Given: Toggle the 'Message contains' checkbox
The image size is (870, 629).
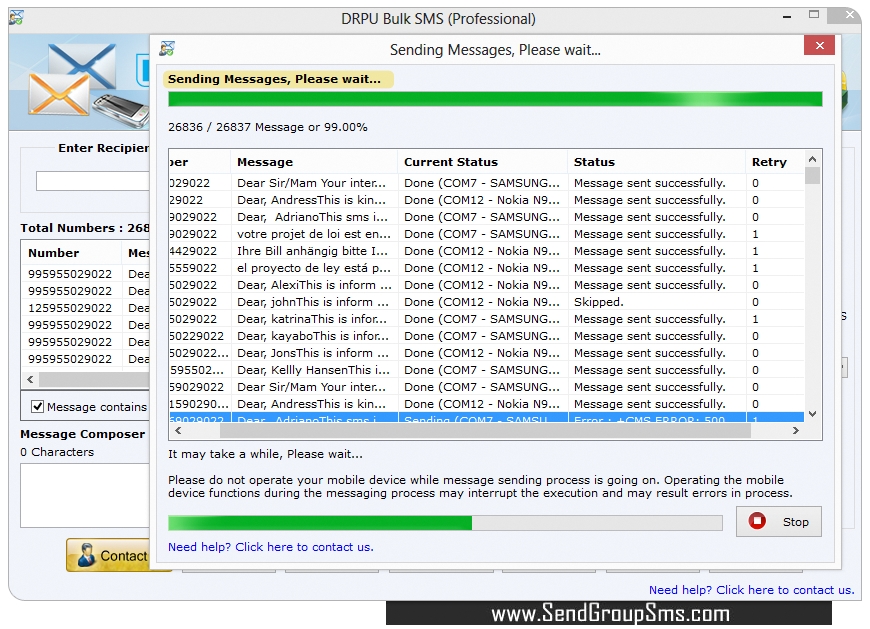Looking at the screenshot, I should (x=37, y=407).
